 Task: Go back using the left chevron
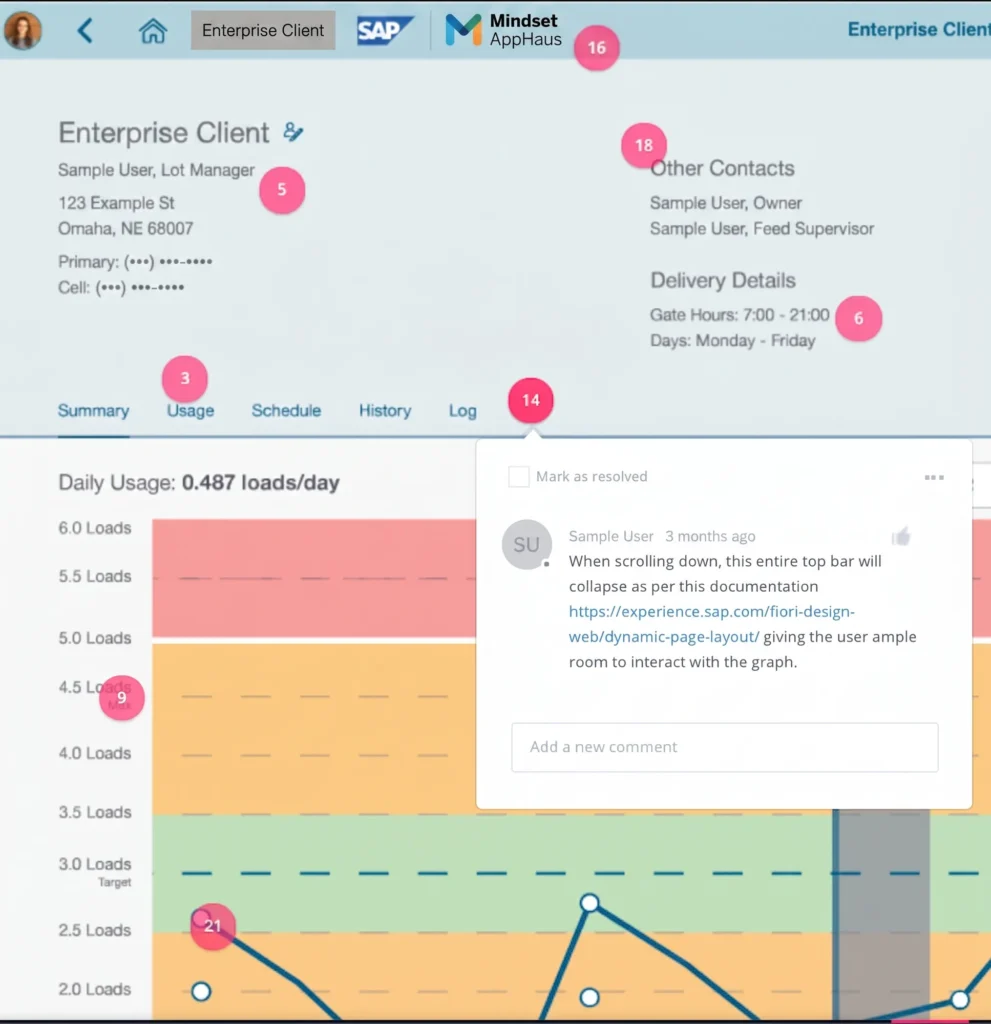(x=85, y=30)
